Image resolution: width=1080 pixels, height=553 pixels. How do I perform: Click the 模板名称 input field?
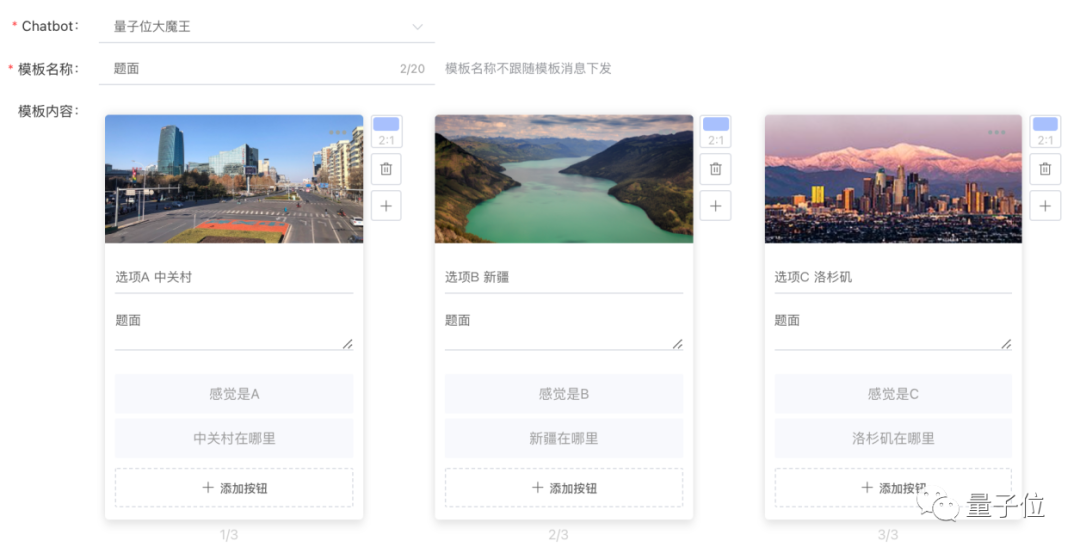(x=267, y=69)
